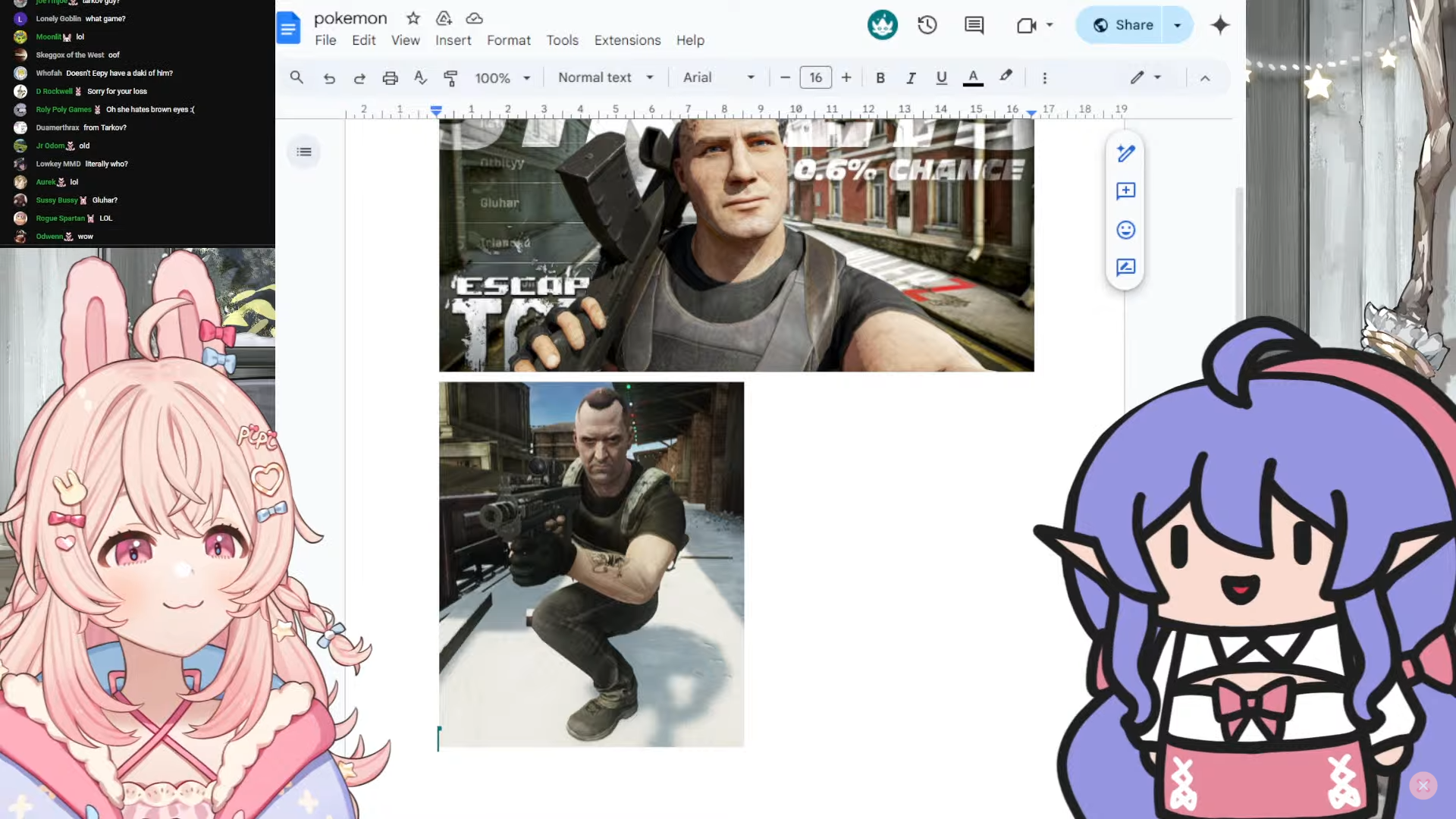
Task: Open the text color picker
Action: coord(973,77)
